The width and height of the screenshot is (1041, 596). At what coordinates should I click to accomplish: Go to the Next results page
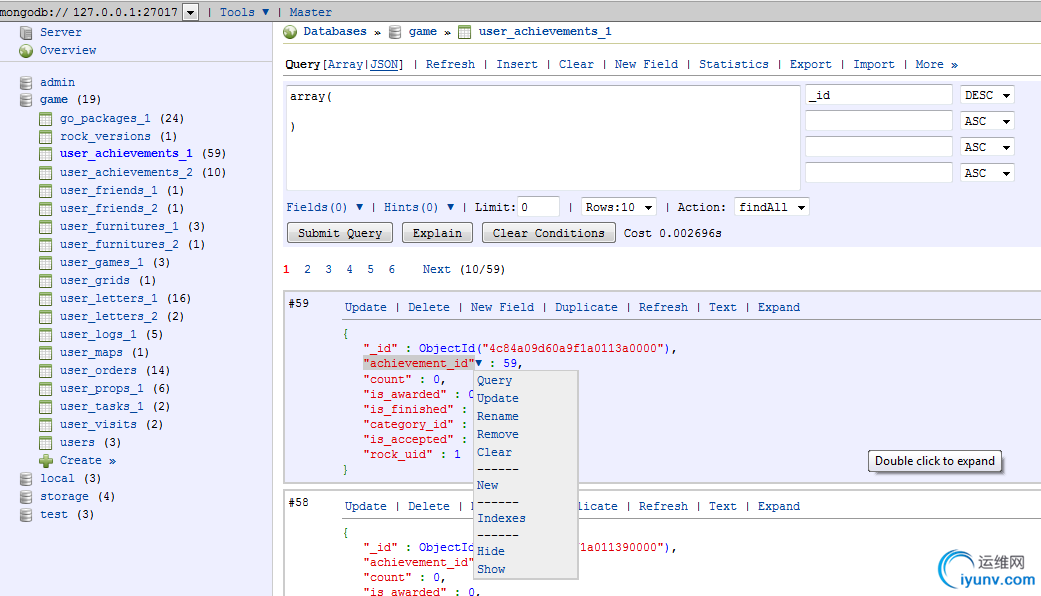point(436,269)
